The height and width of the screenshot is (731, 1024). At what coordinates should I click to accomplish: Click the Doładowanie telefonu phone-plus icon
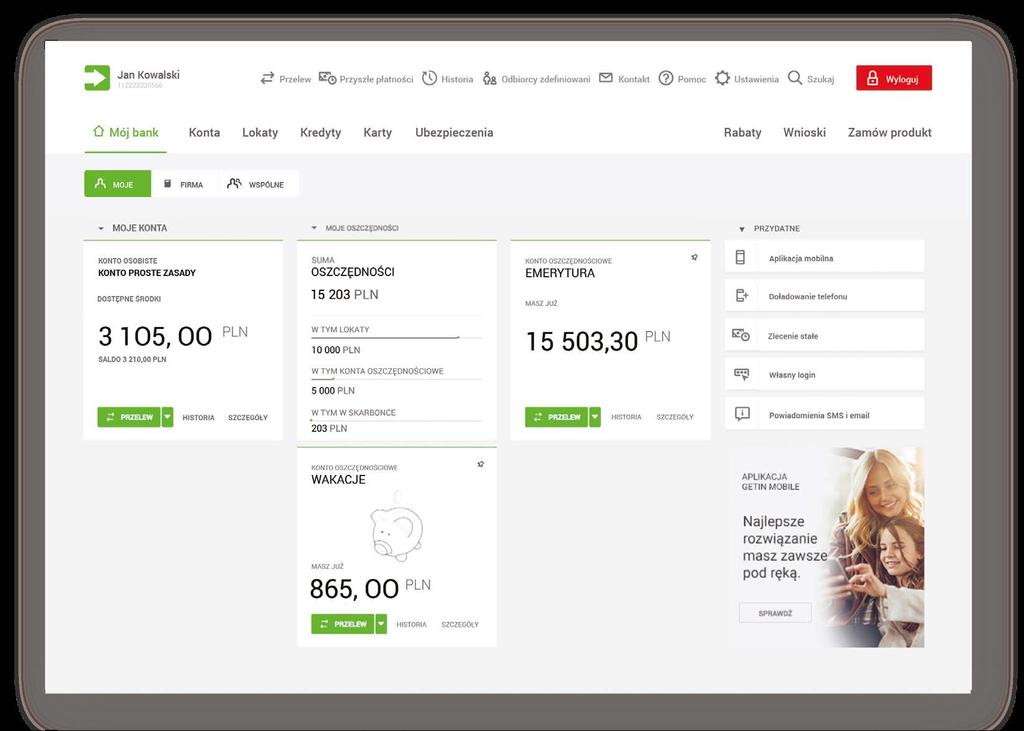point(742,296)
